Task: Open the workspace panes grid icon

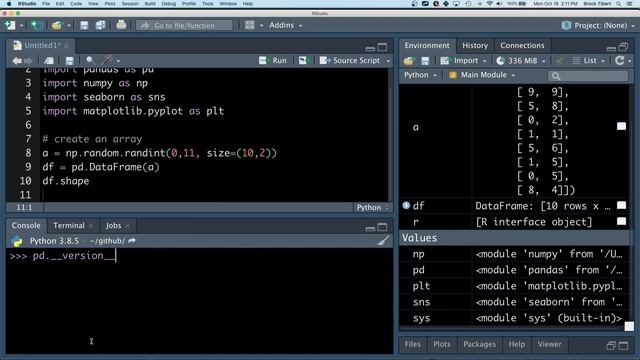Action: coord(250,25)
